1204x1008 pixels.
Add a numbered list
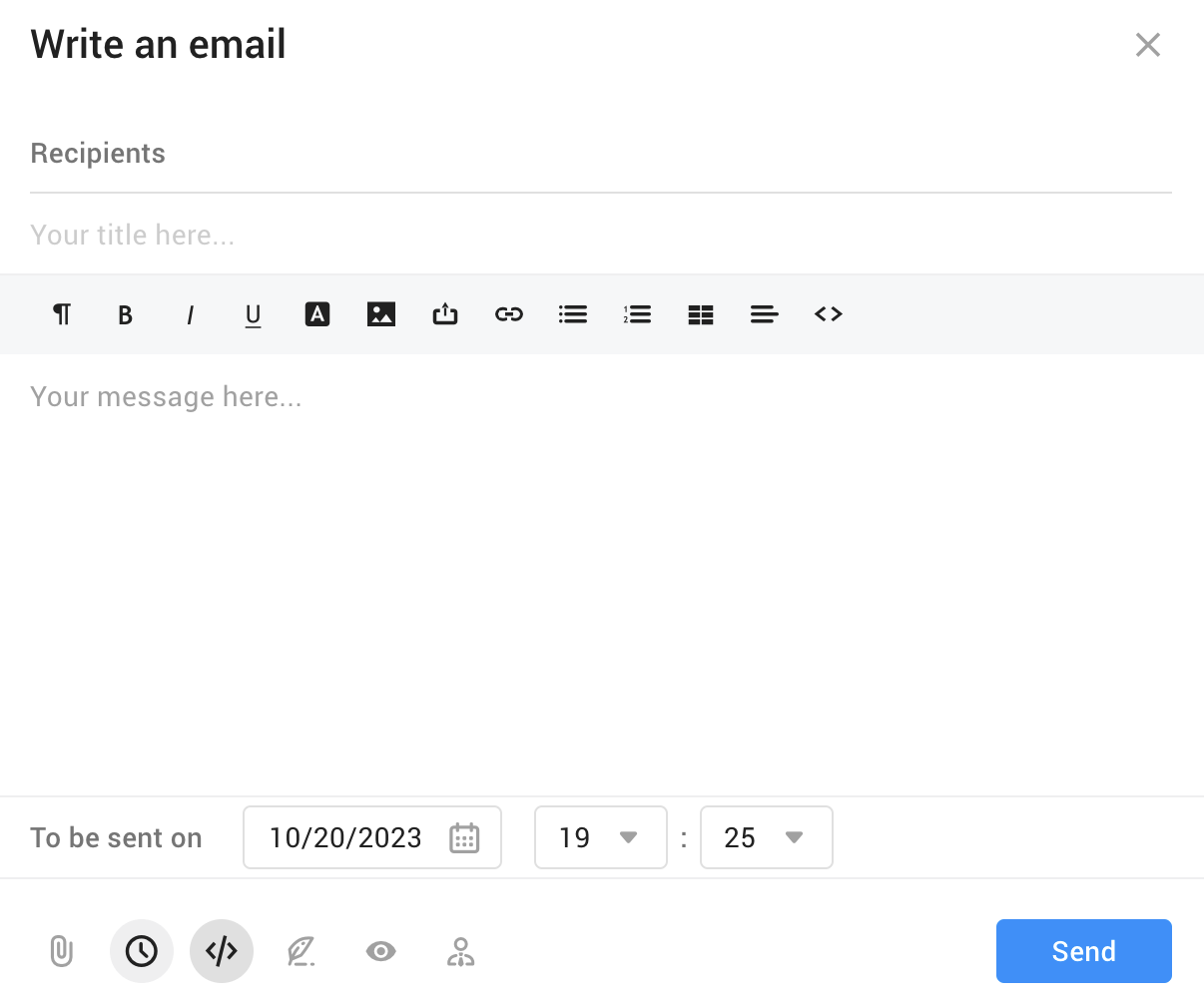click(637, 314)
